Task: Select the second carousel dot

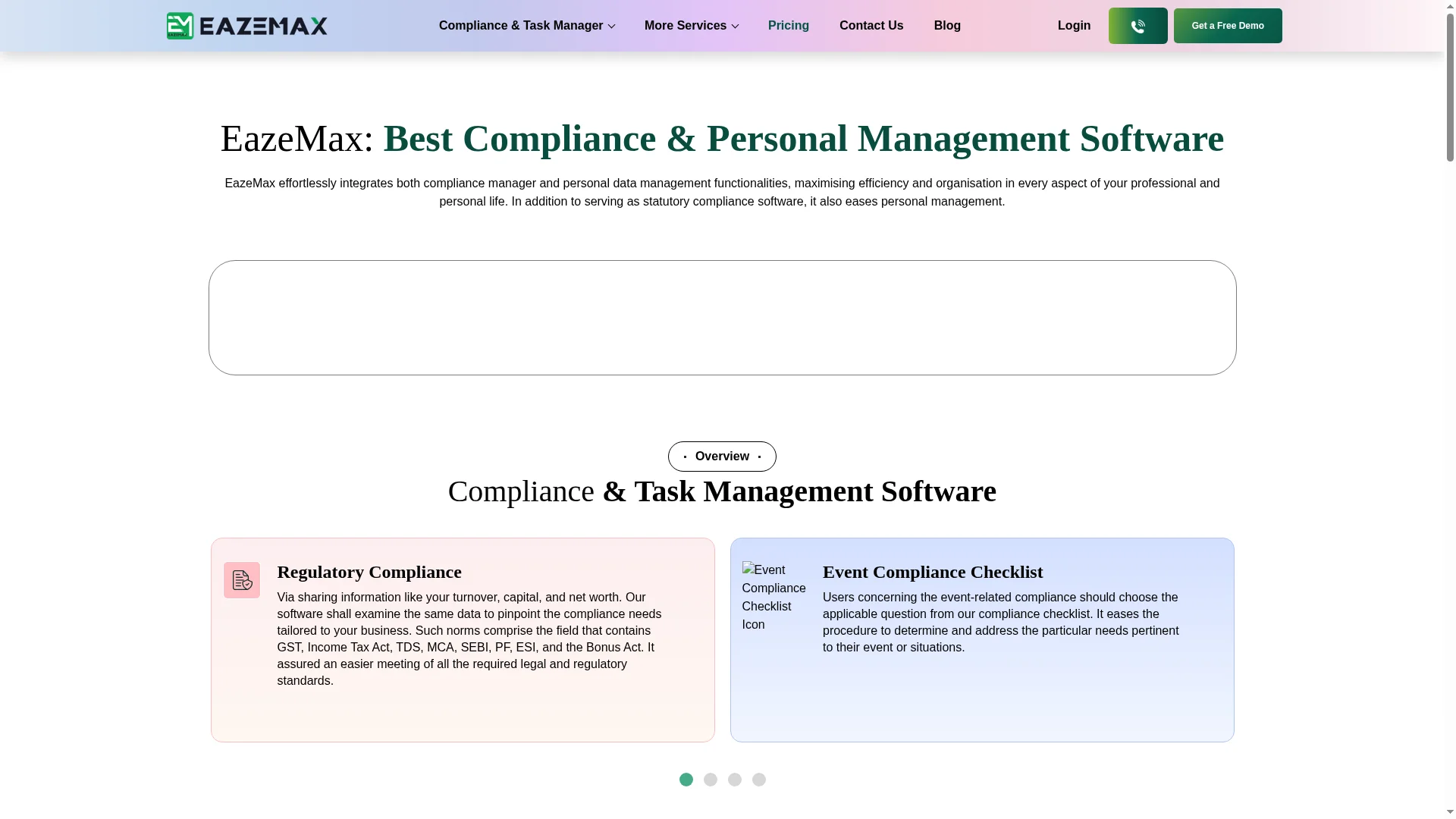Action: click(711, 780)
